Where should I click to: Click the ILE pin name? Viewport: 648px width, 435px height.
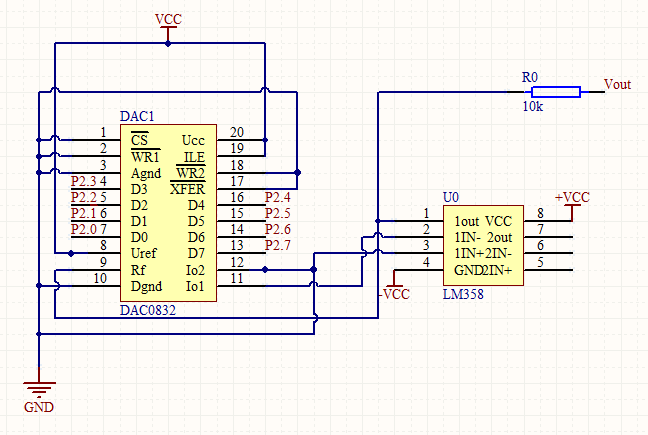[194, 157]
